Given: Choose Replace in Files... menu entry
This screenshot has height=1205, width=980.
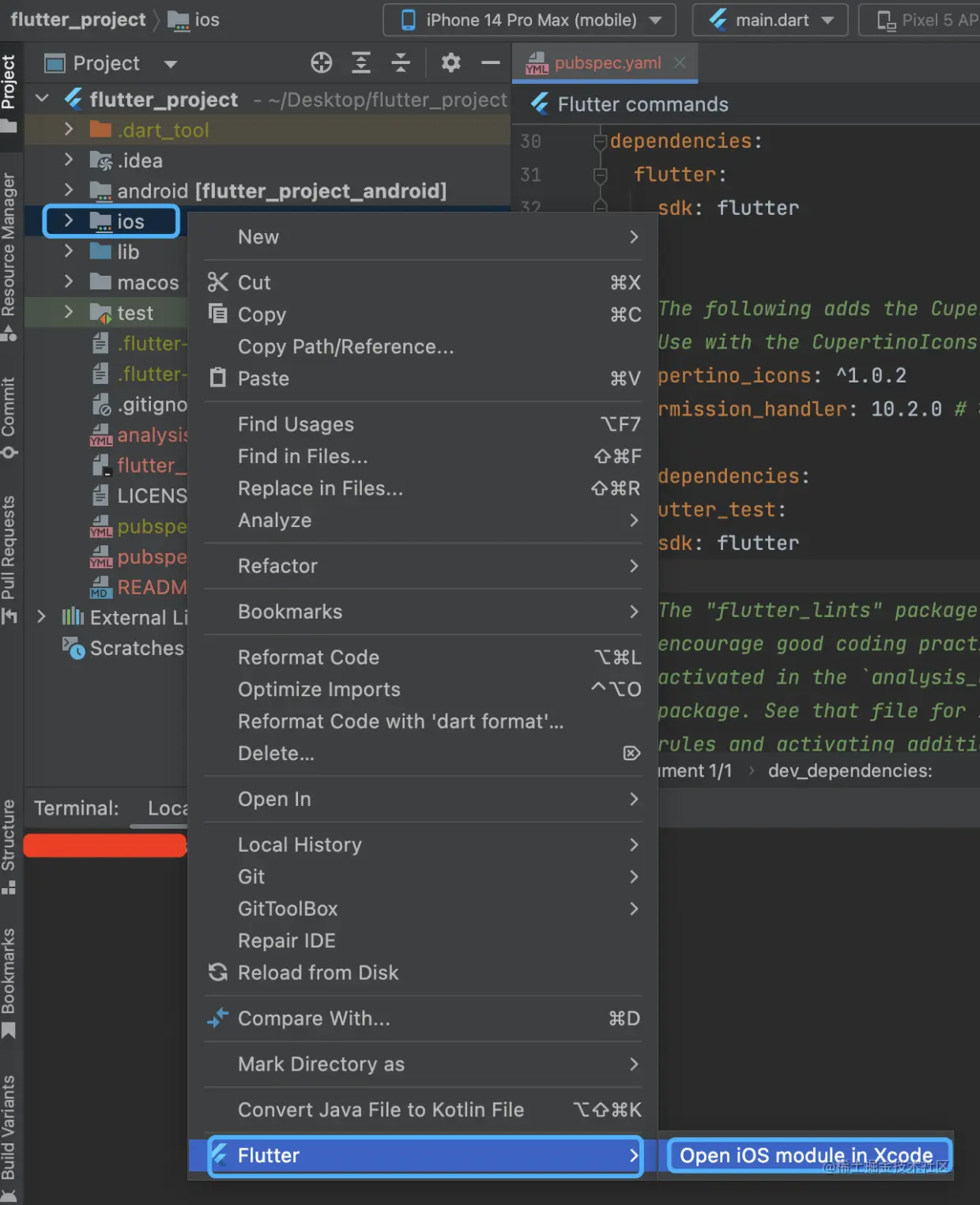Looking at the screenshot, I should pyautogui.click(x=423, y=488).
